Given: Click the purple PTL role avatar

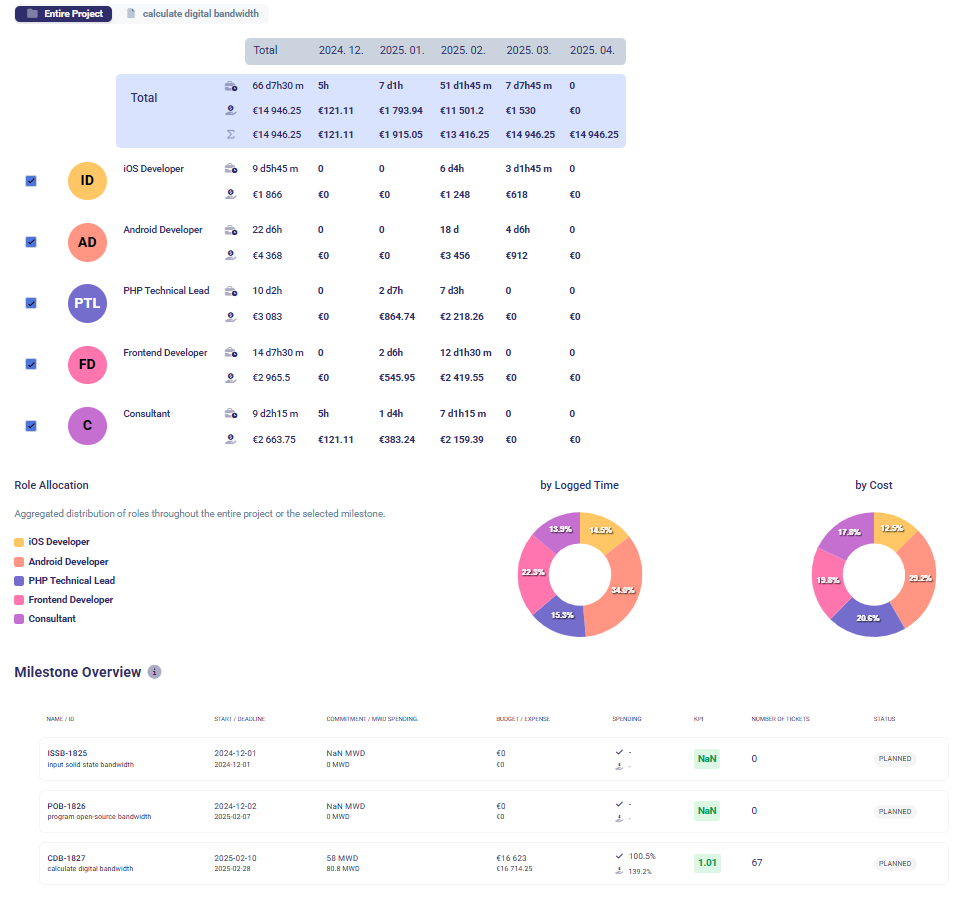Looking at the screenshot, I should 87,303.
